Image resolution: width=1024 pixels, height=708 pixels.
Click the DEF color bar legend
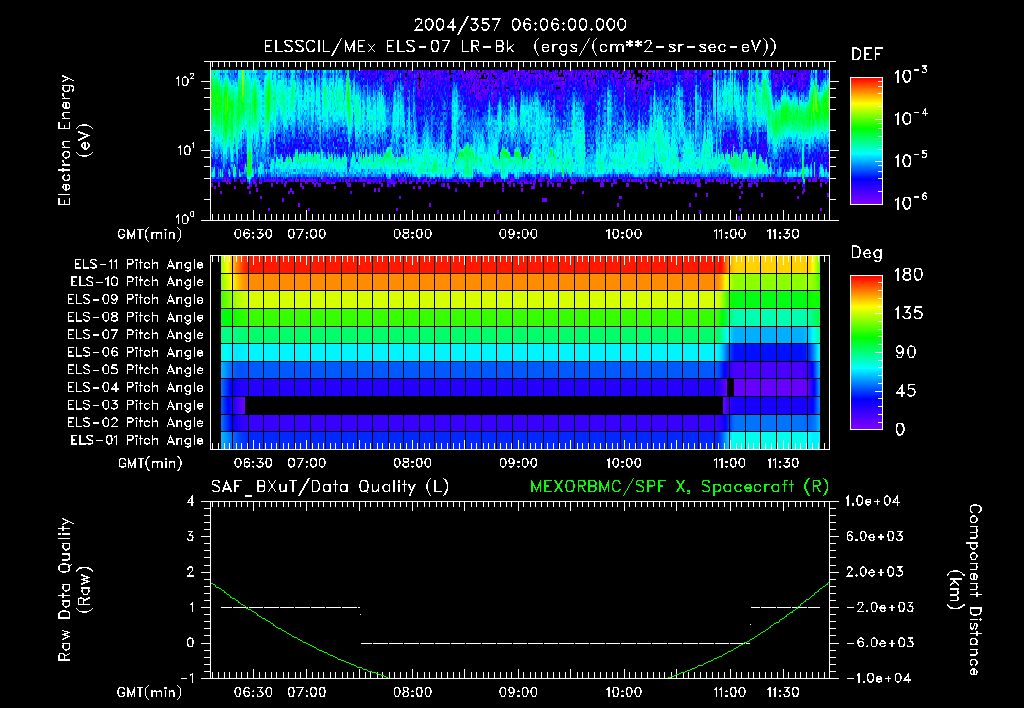(x=866, y=140)
